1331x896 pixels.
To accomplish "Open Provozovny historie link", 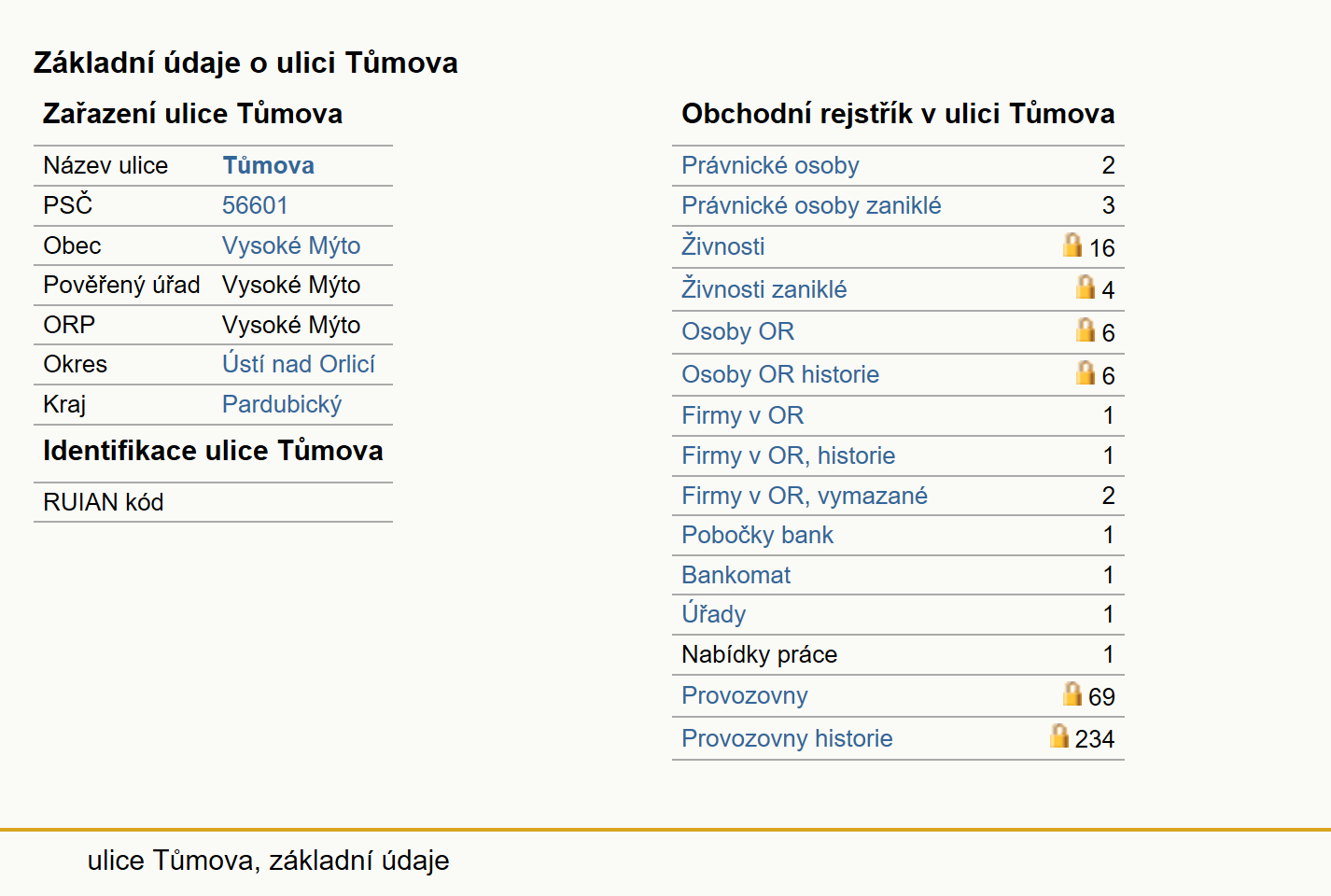I will 787,738.
